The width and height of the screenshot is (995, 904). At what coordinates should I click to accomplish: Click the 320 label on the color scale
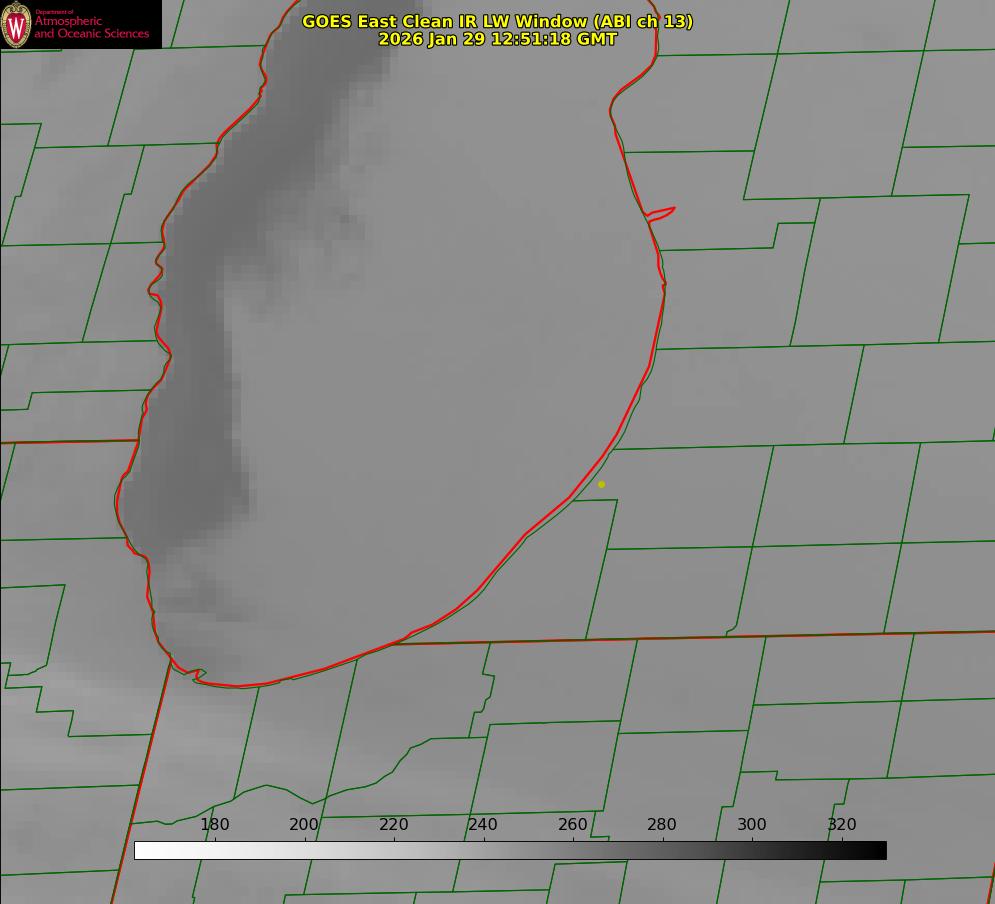click(x=842, y=824)
